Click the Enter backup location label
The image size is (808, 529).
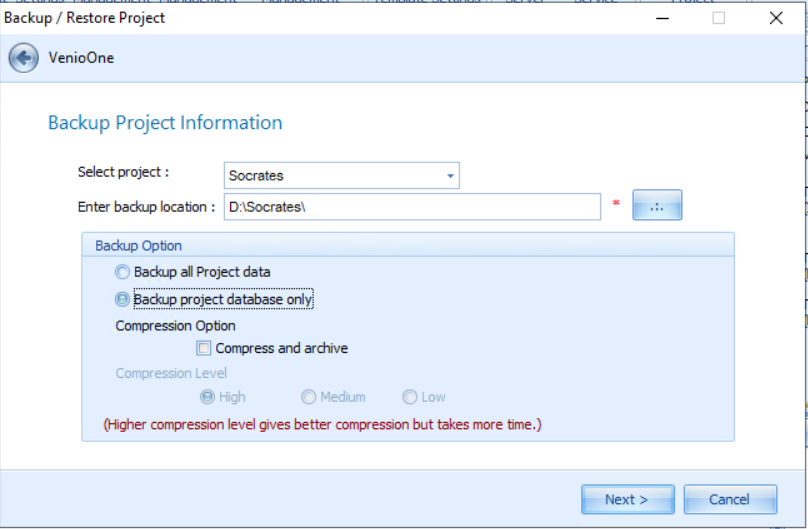click(x=146, y=207)
